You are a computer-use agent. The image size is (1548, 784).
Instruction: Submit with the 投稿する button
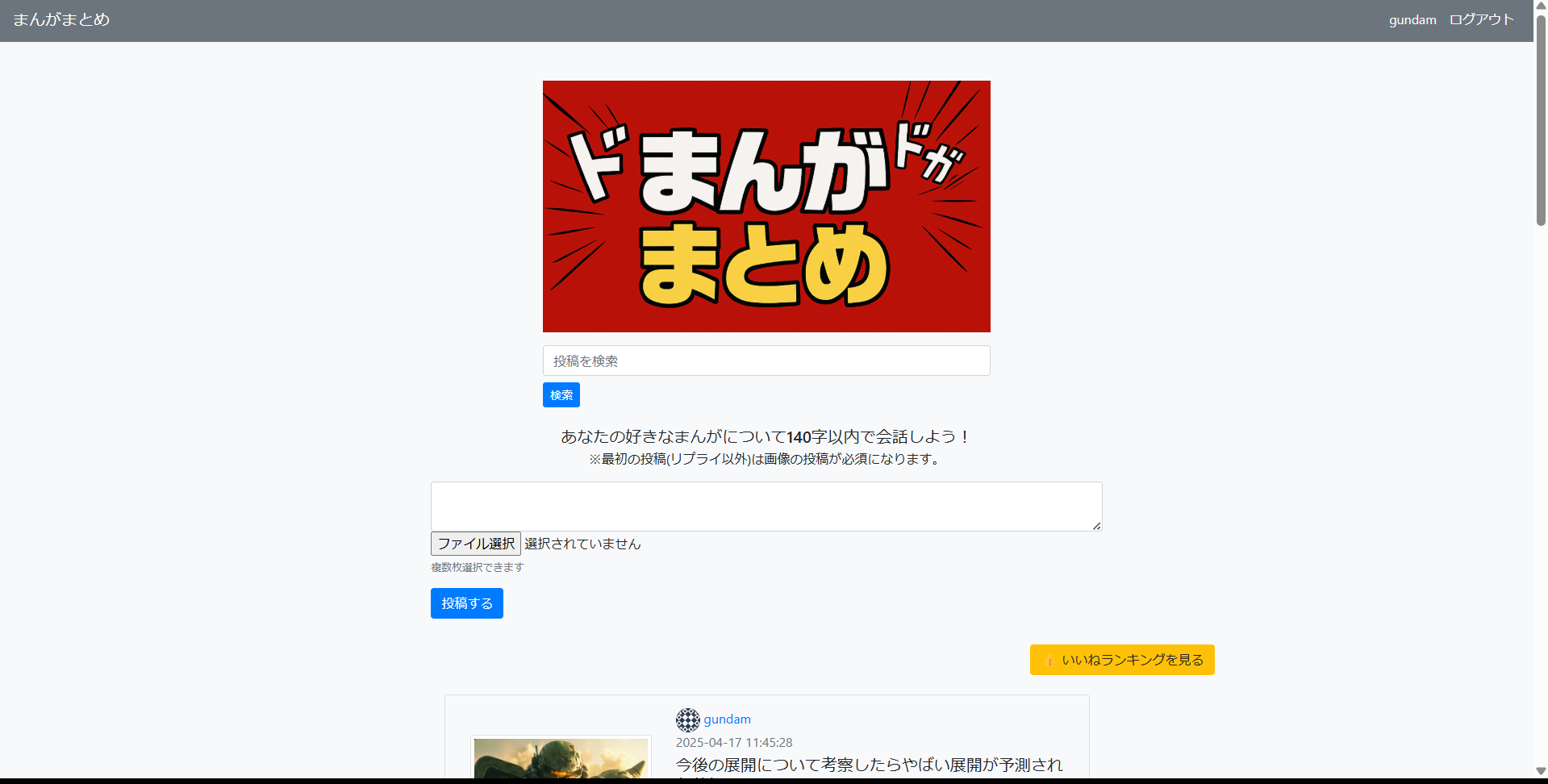[467, 603]
